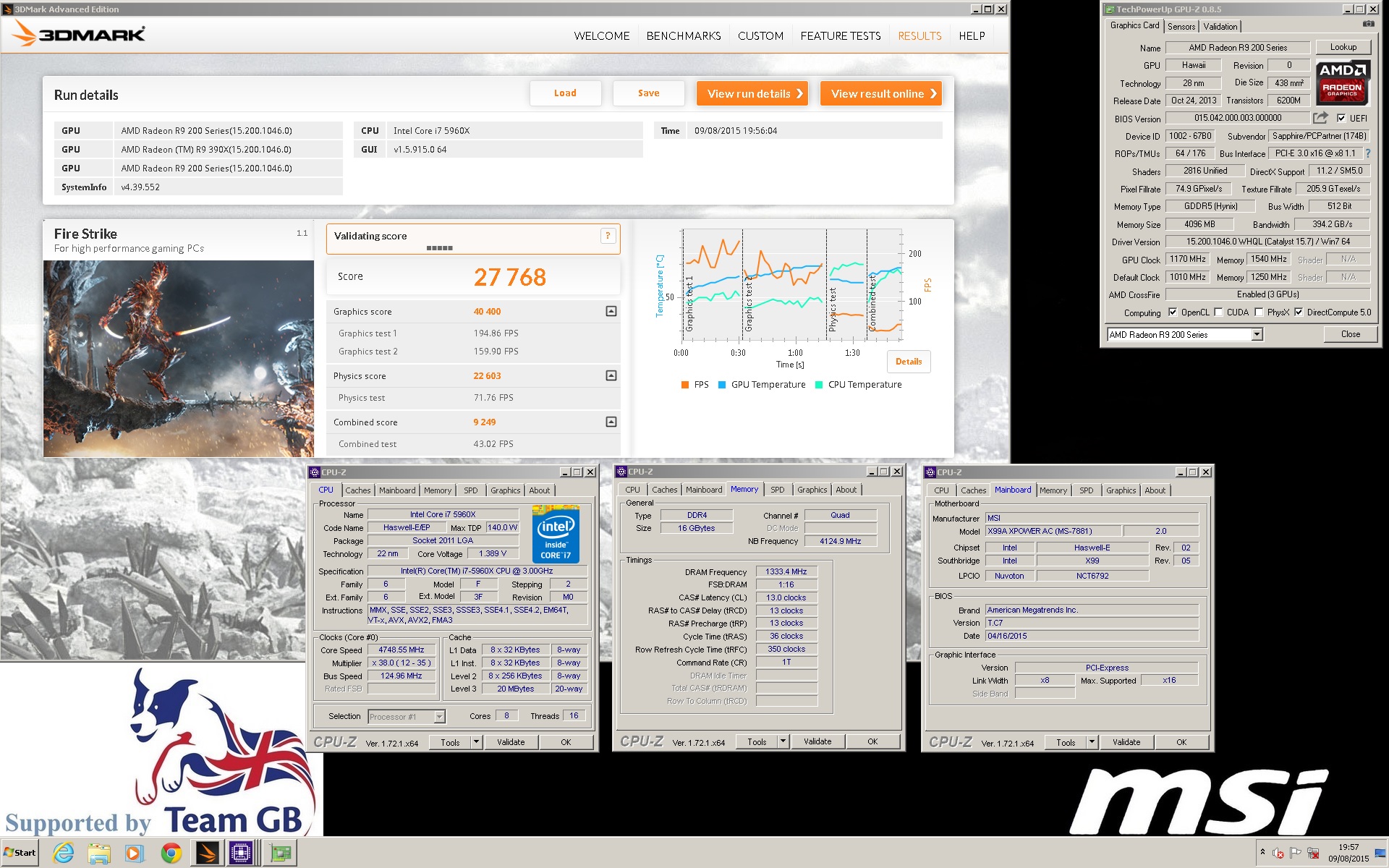Collapse the Physics score section
Viewport: 1389px width, 868px height.
coord(611,375)
